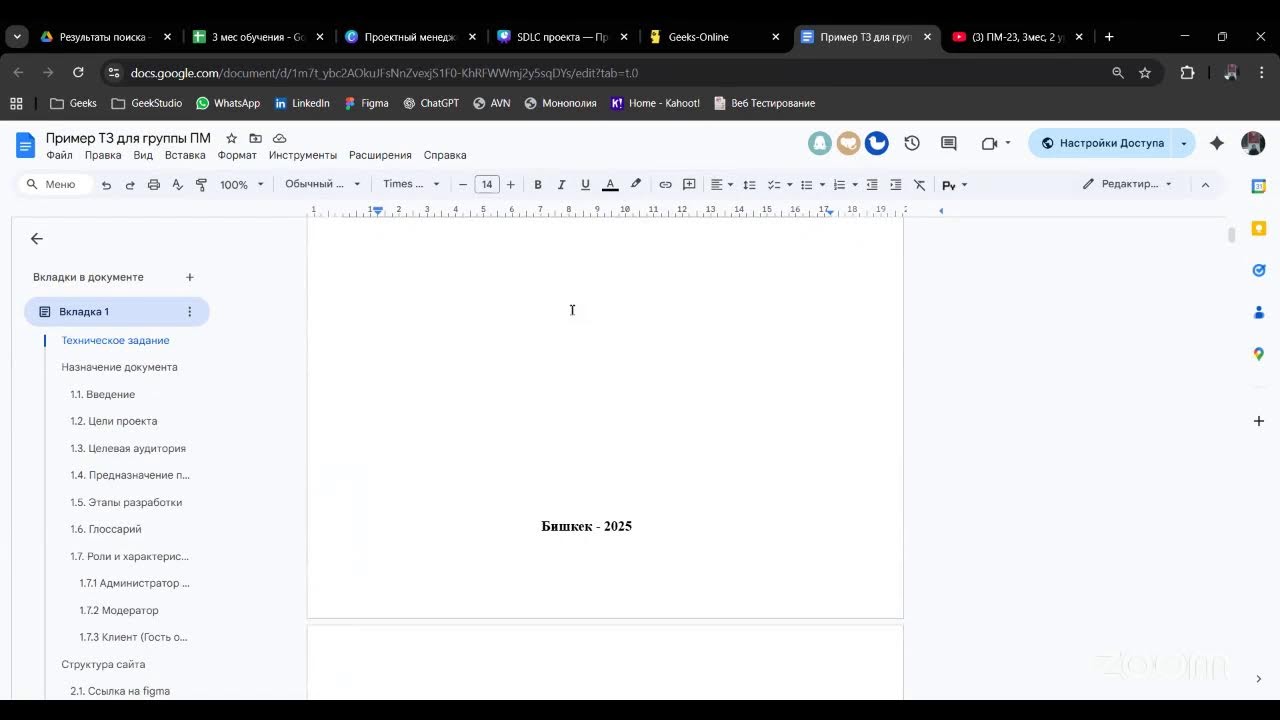Image resolution: width=1280 pixels, height=720 pixels.
Task: Clear text formatting
Action: 920,185
